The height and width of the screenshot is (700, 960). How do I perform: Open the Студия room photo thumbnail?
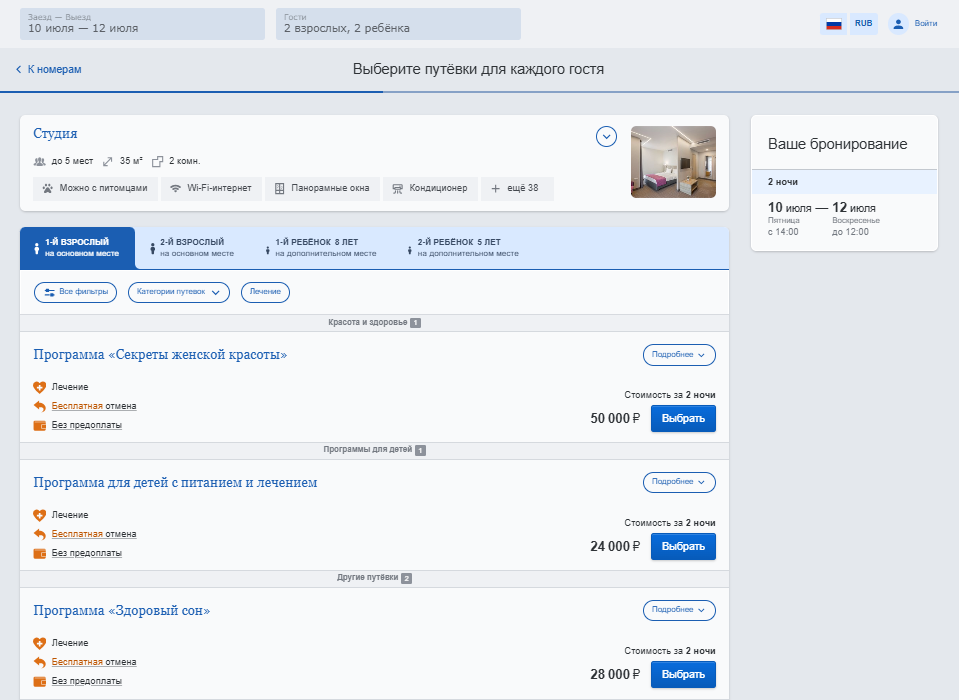pos(673,162)
